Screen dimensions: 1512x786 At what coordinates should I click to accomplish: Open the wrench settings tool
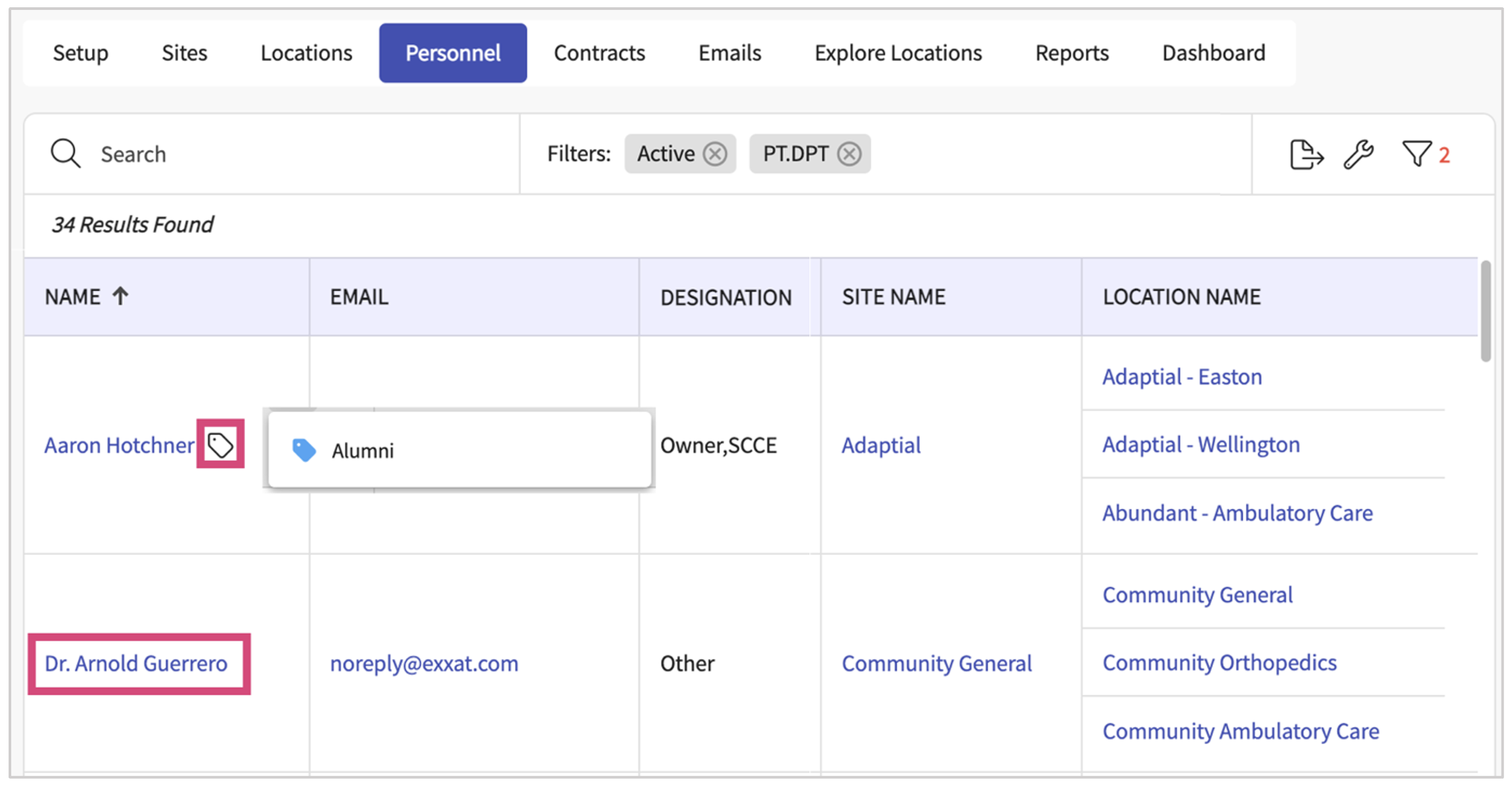1359,155
